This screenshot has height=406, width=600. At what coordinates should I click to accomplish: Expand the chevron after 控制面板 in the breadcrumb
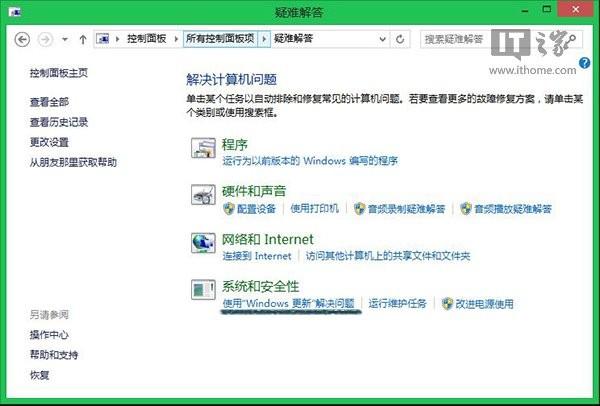pyautogui.click(x=177, y=39)
